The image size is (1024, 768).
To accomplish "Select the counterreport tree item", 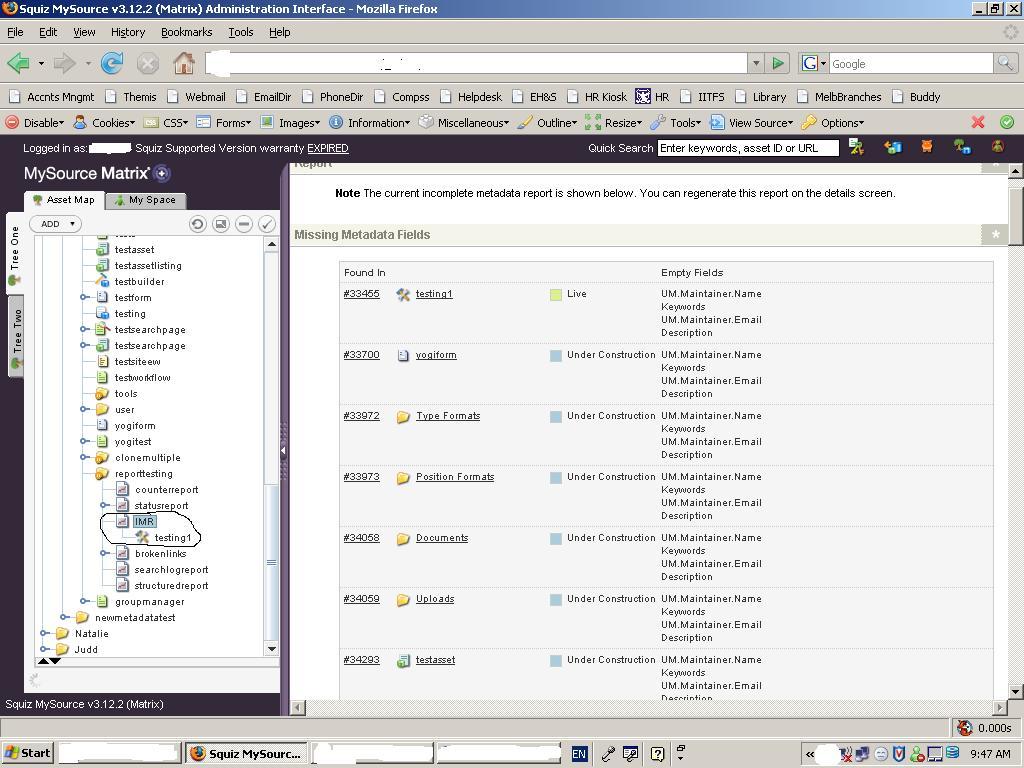I will point(167,489).
